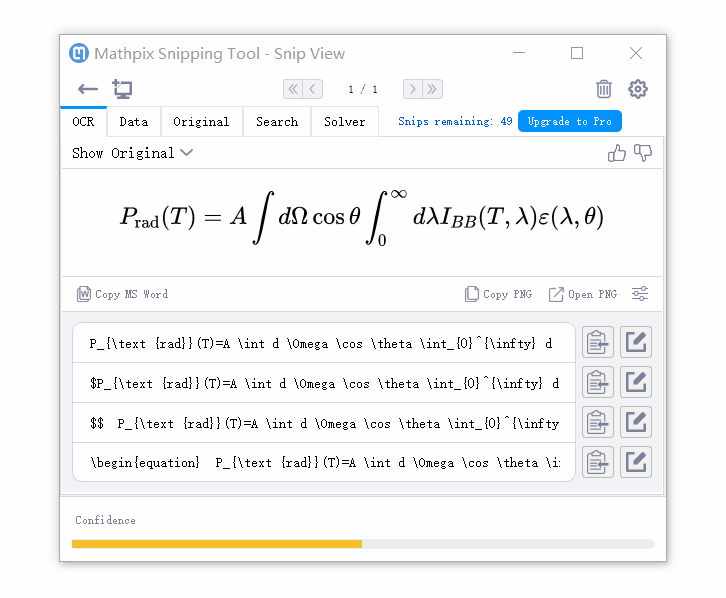Edit the plain LaTeX result row
Image resolution: width=726 pixels, height=598 pixels.
point(636,342)
